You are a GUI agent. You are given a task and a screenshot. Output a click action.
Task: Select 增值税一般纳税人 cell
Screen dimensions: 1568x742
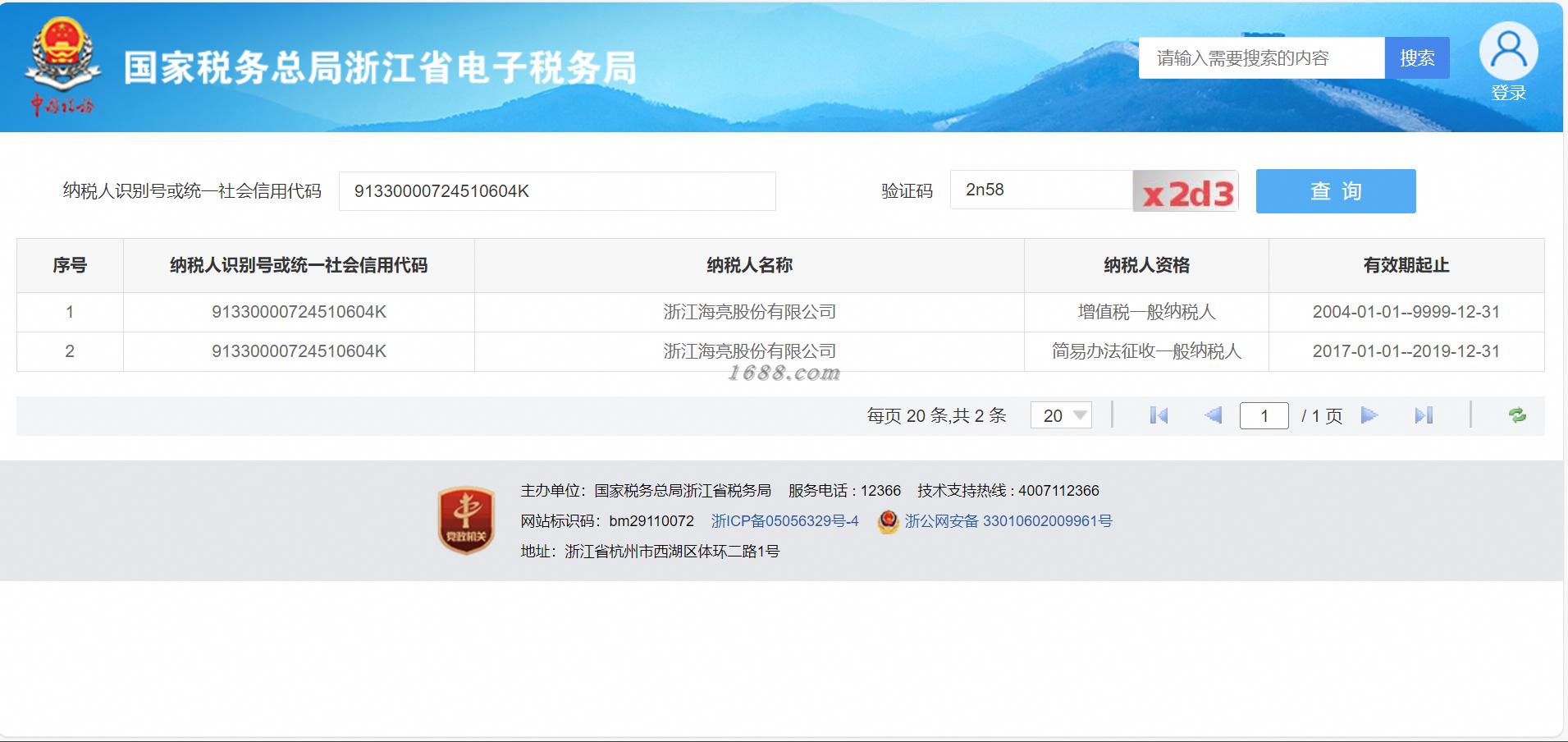[x=1146, y=312]
